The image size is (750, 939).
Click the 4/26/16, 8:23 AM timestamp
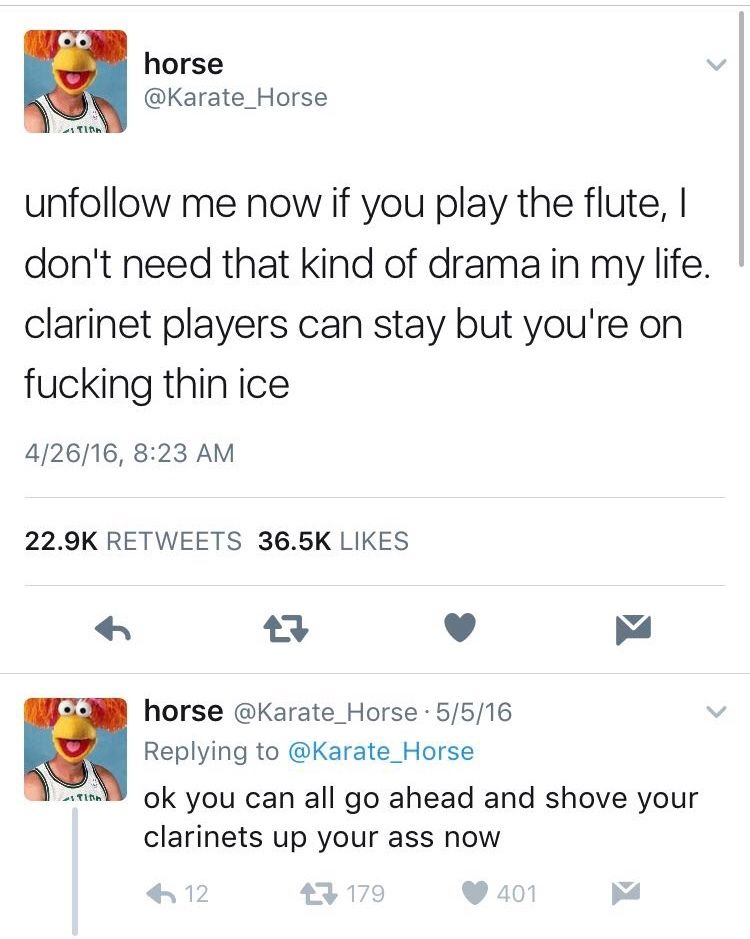[x=129, y=453]
